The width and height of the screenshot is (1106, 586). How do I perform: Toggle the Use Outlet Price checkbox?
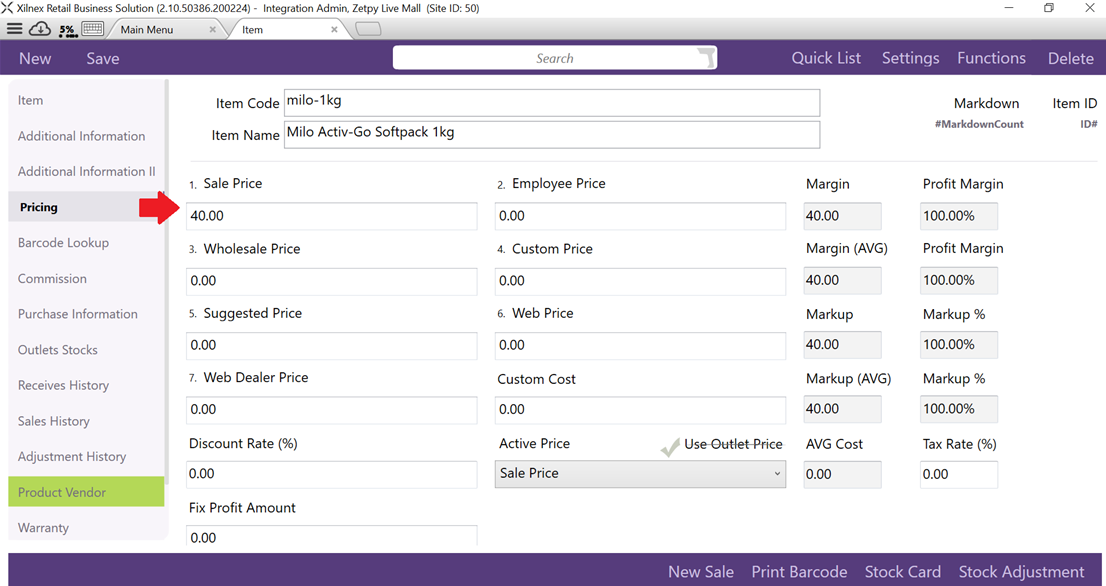[x=670, y=446]
